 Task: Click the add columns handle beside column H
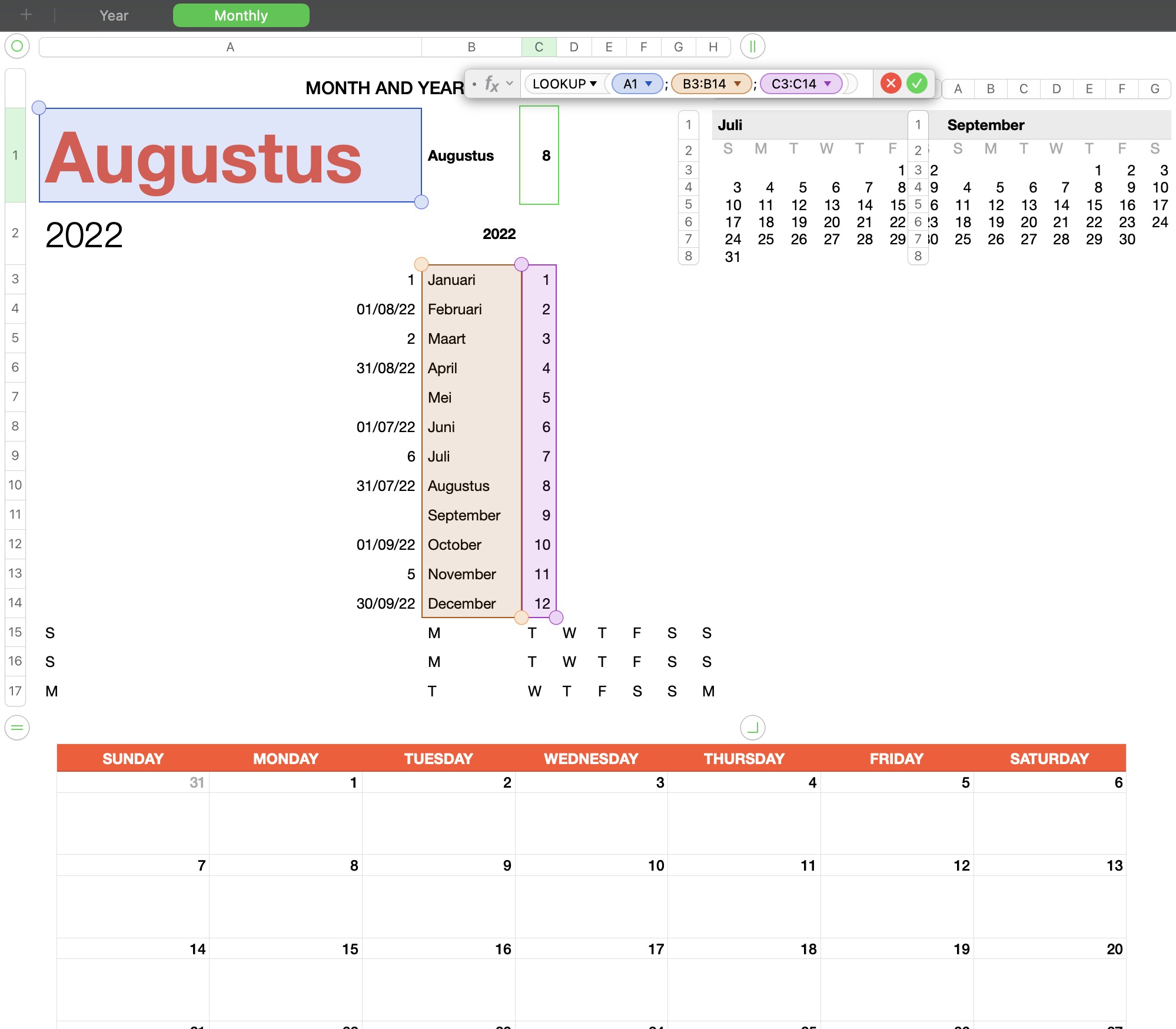point(752,47)
